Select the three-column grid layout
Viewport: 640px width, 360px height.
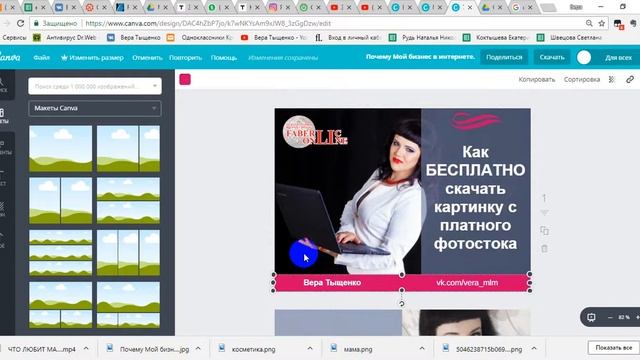(x=129, y=253)
